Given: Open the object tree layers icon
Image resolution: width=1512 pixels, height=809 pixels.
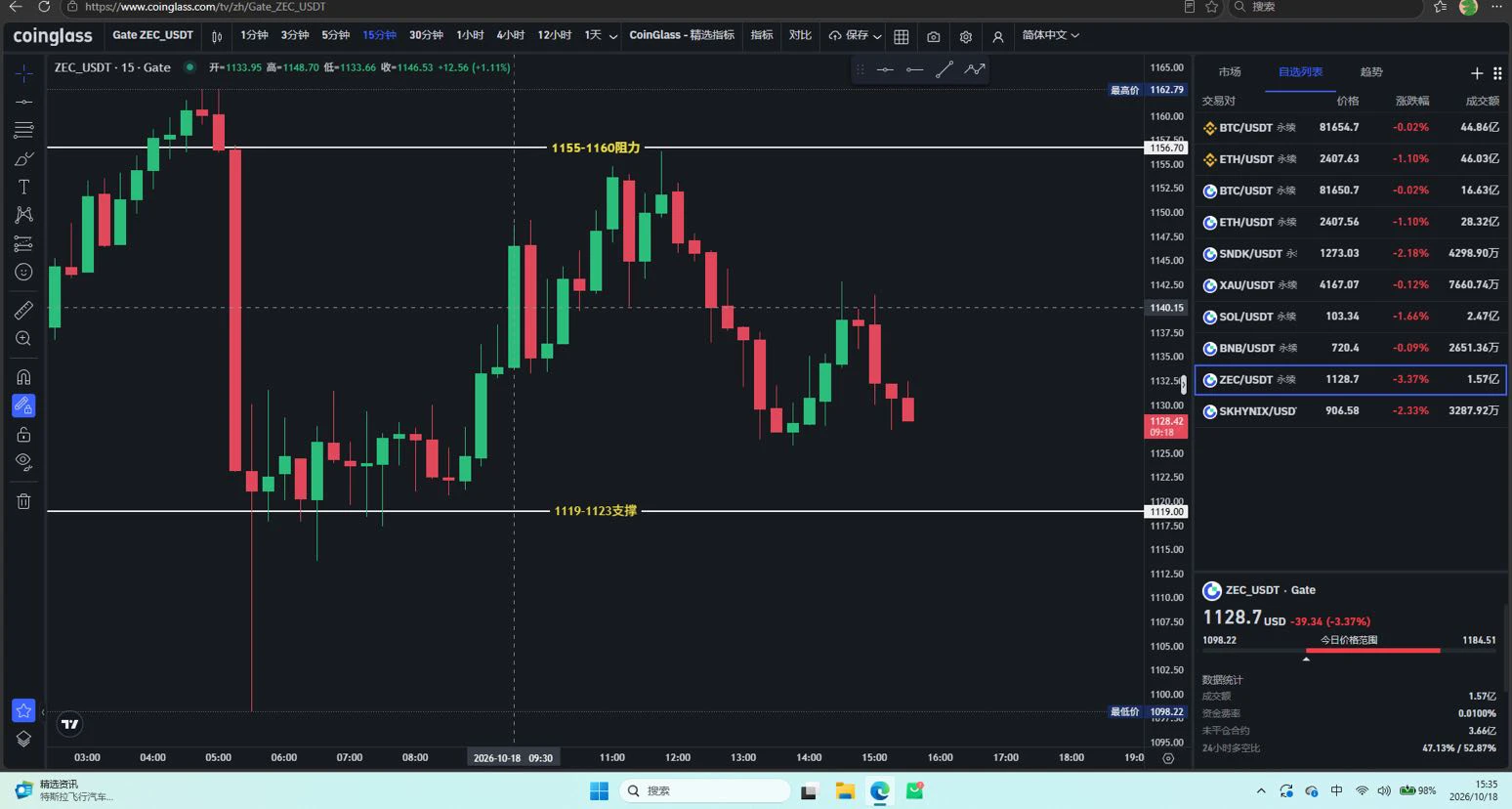Looking at the screenshot, I should point(23,739).
